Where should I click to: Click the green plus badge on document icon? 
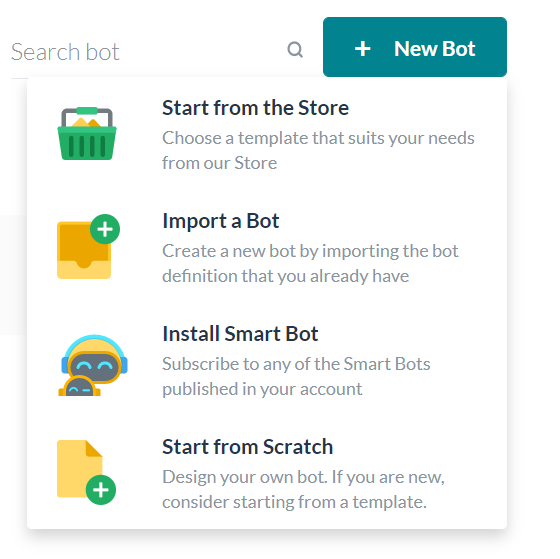pos(101,490)
